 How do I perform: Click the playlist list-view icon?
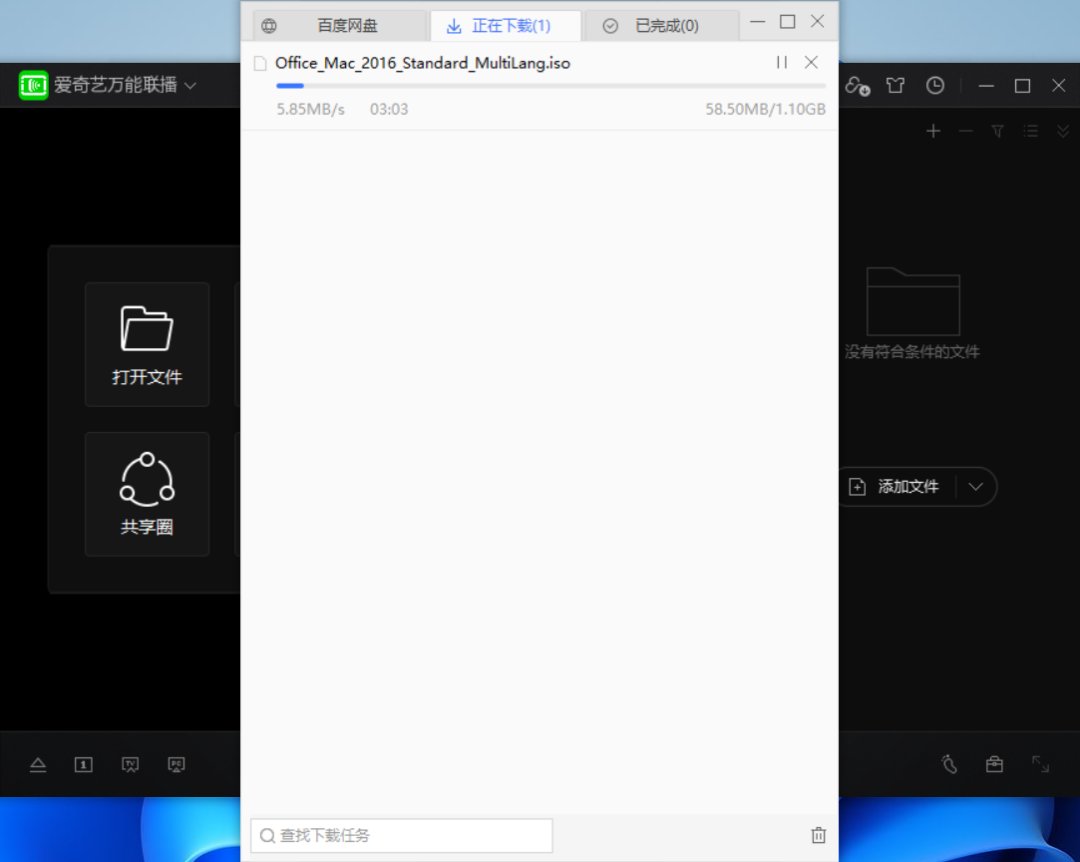(x=1030, y=131)
